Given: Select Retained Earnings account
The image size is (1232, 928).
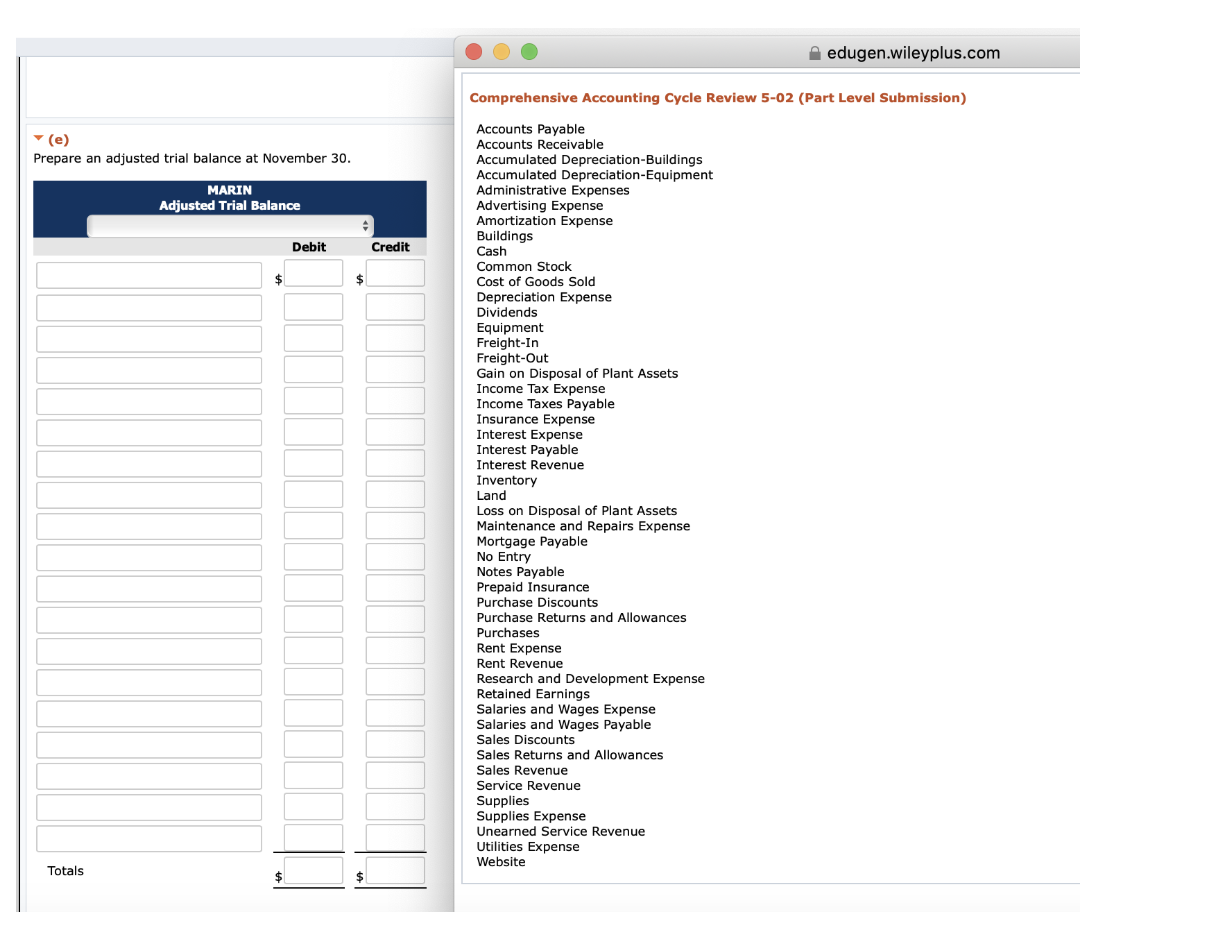Looking at the screenshot, I should coord(533,693).
